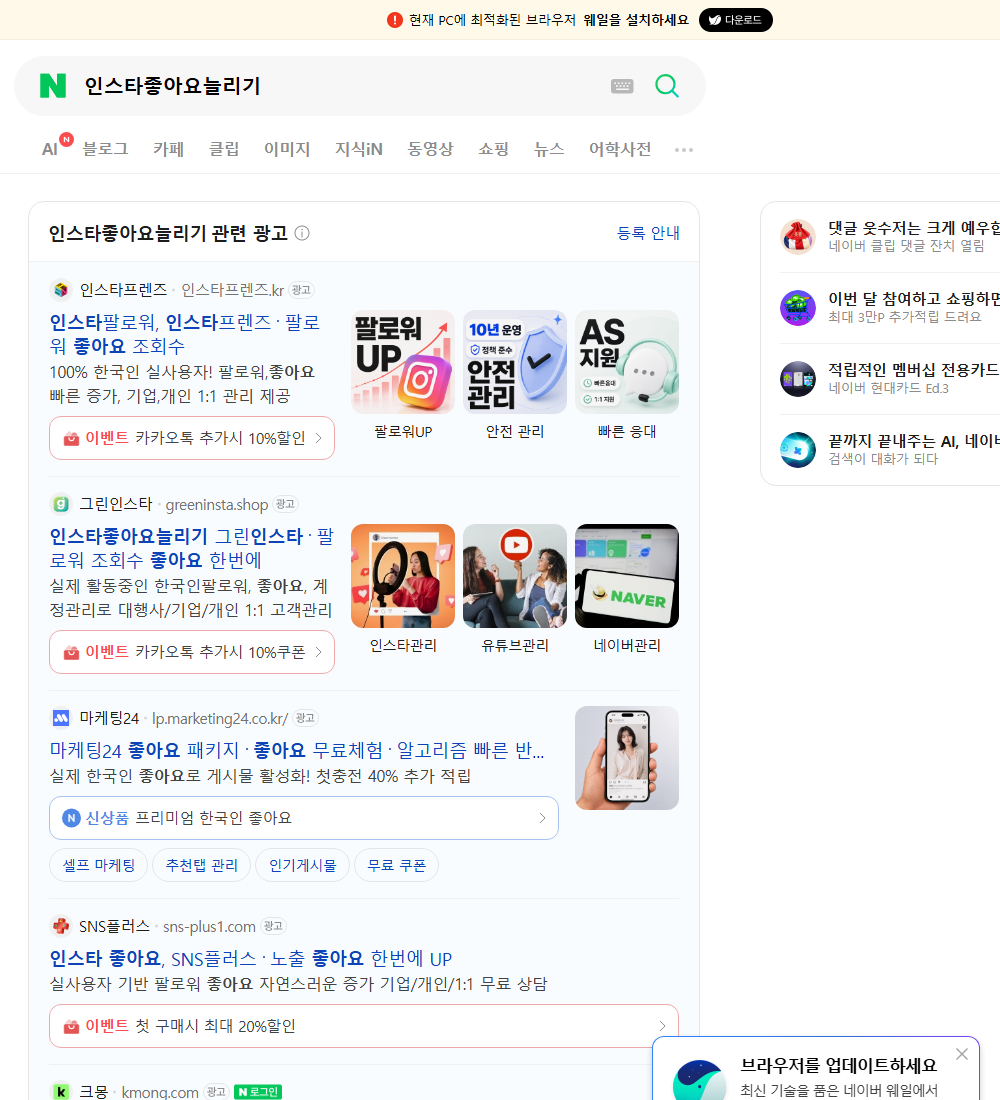Expand more search categories with the ellipsis
The height and width of the screenshot is (1100, 1000).
(x=684, y=149)
